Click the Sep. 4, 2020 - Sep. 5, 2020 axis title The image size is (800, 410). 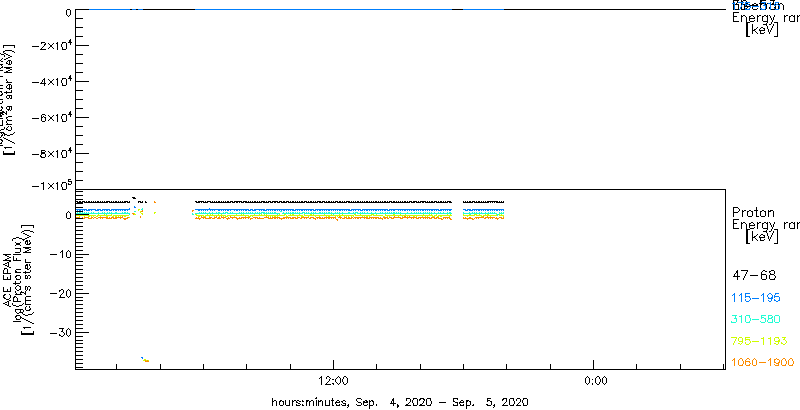[x=399, y=402]
